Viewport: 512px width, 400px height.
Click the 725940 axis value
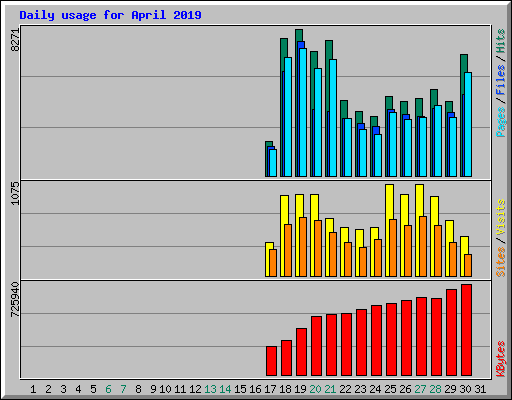click(x=15, y=300)
